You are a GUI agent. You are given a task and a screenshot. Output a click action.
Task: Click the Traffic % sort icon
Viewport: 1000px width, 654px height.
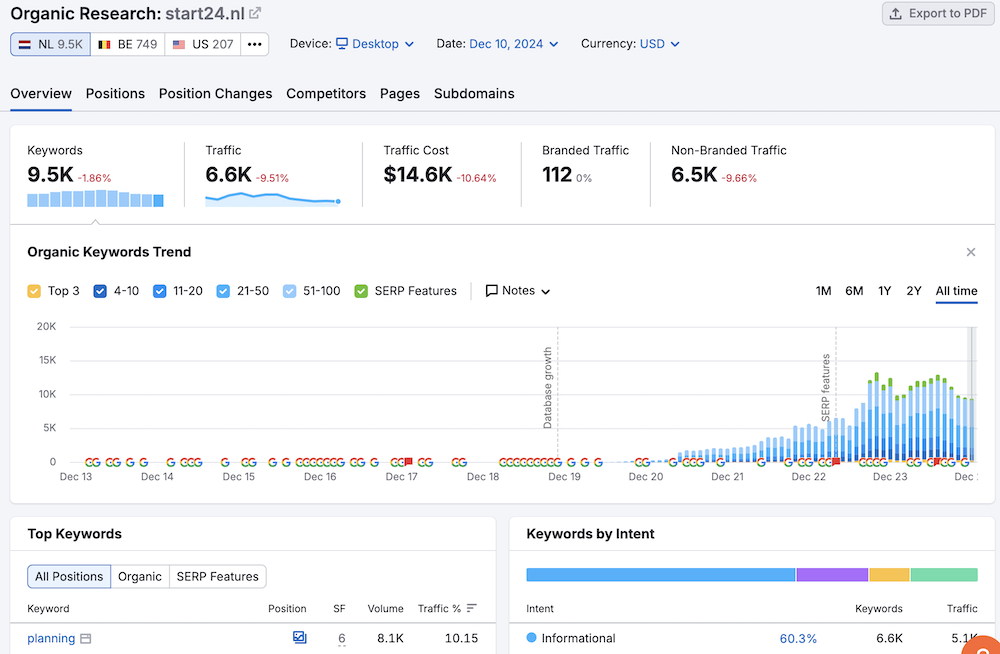[472, 608]
